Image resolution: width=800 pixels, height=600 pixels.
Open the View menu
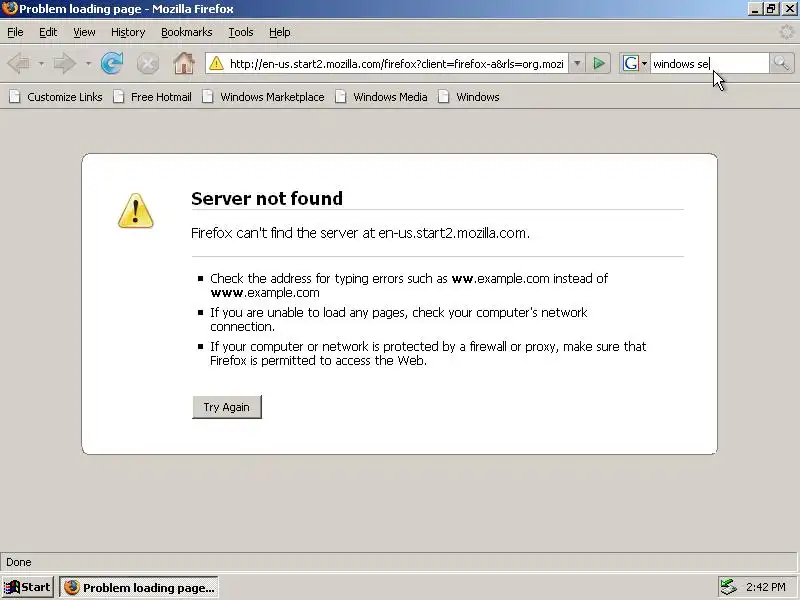[x=84, y=32]
